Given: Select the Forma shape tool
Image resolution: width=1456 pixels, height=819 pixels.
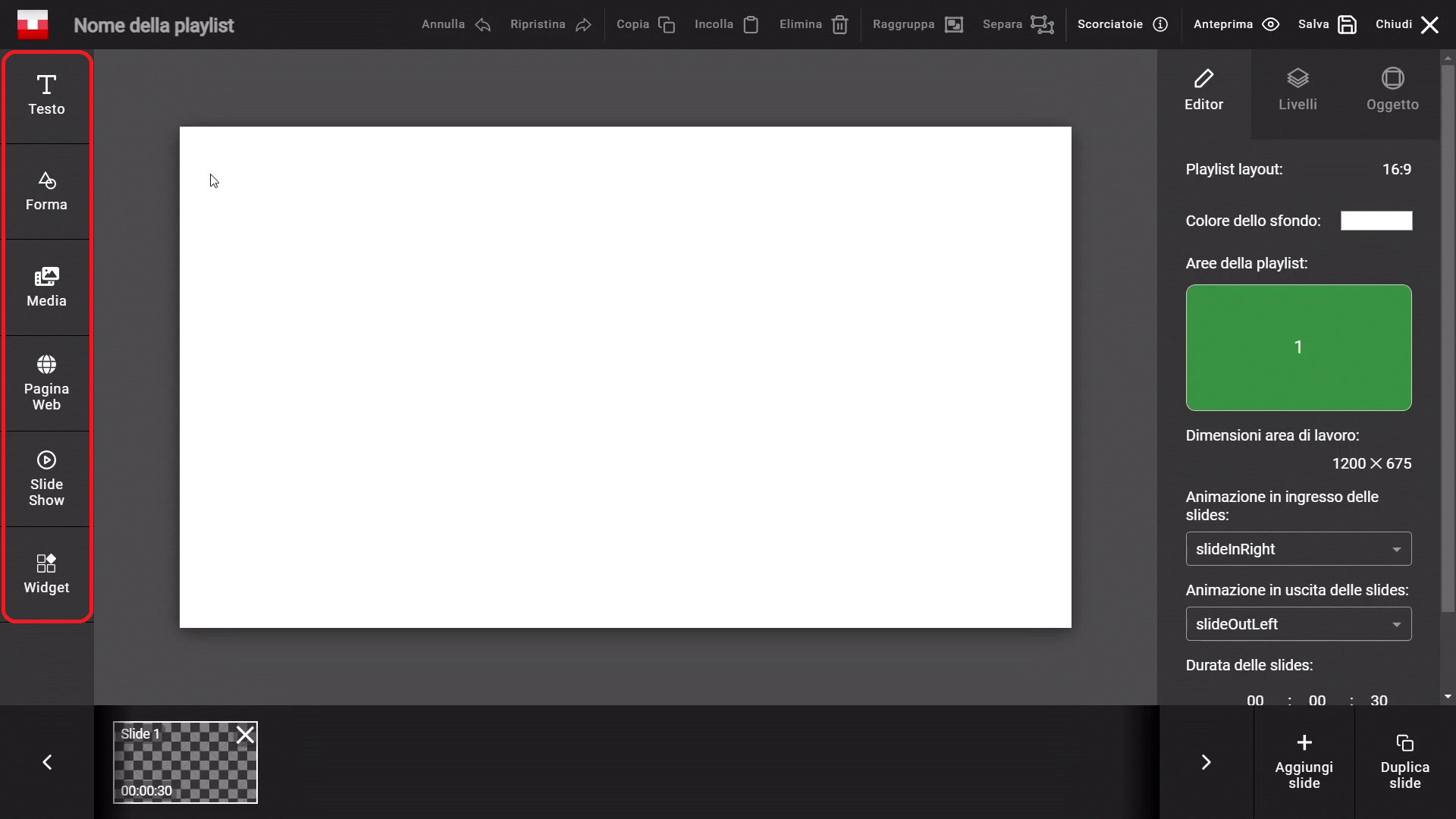Looking at the screenshot, I should tap(46, 191).
